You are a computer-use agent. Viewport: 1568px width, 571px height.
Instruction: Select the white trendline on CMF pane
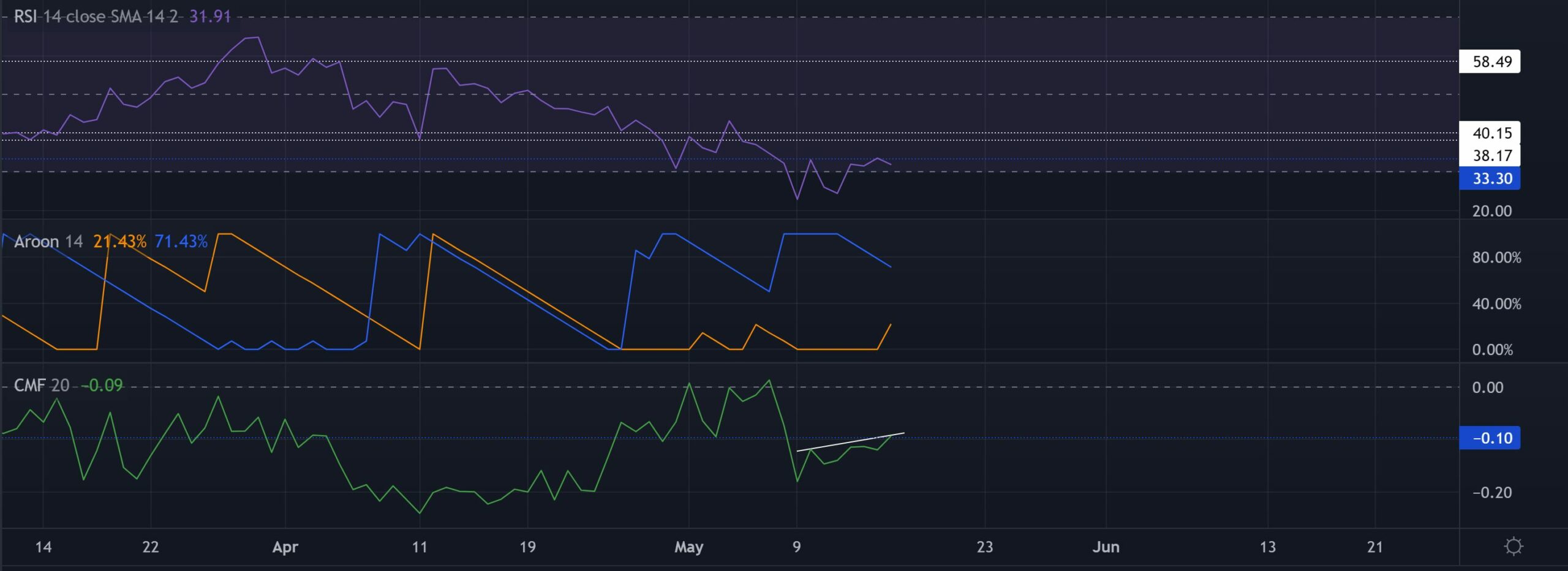851,442
